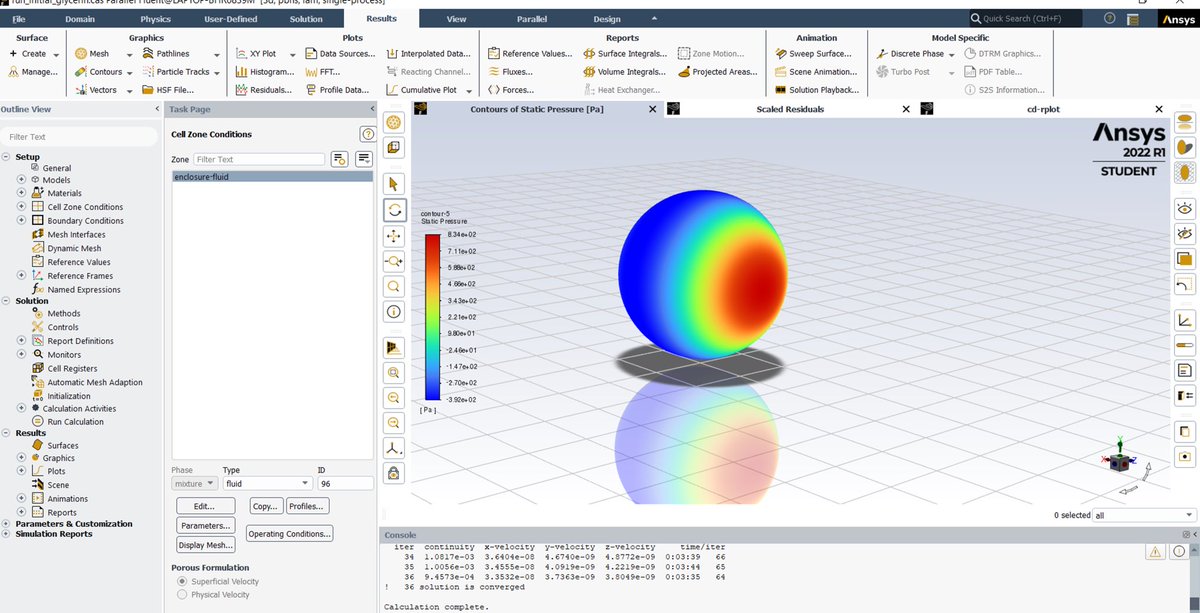This screenshot has height=613, width=1200.
Task: Expand the Materials tree node
Action: tap(21, 193)
